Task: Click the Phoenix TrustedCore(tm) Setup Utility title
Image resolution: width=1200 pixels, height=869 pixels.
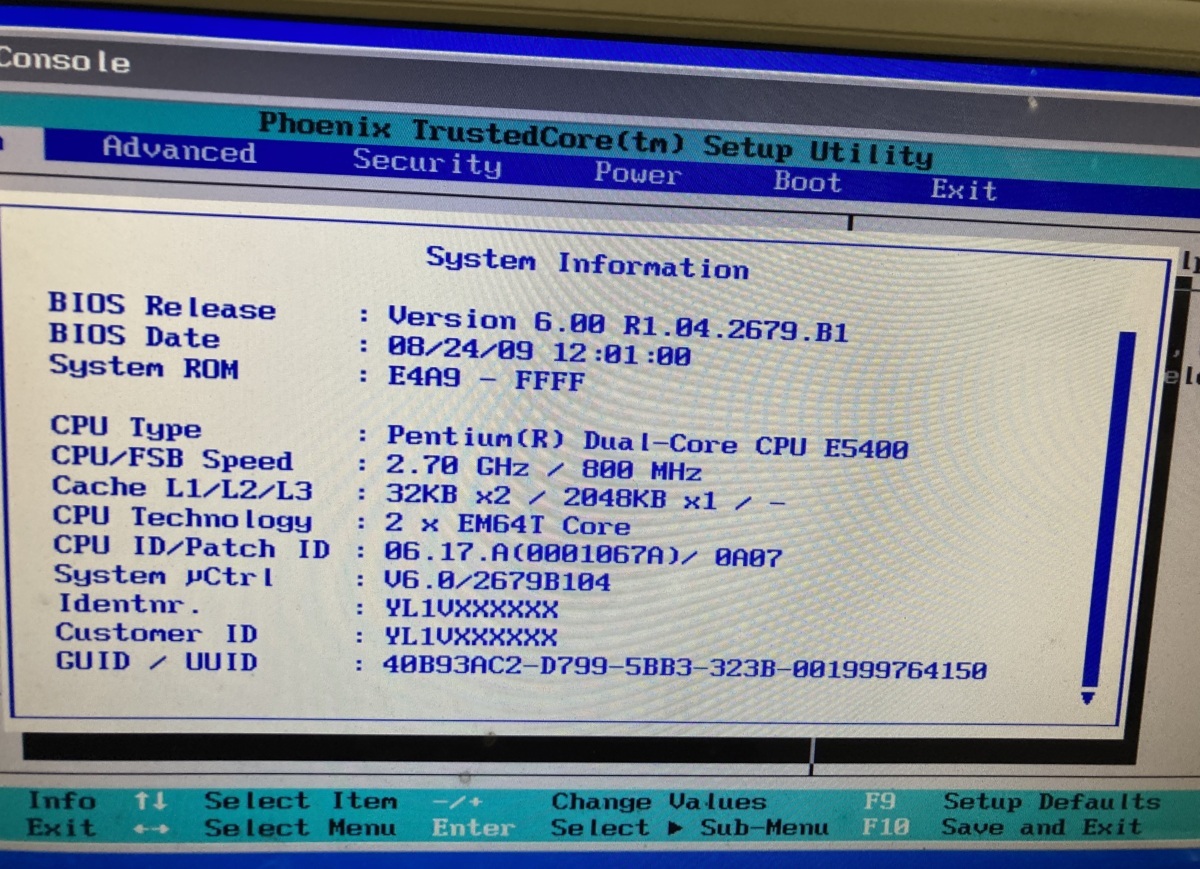Action: [595, 138]
